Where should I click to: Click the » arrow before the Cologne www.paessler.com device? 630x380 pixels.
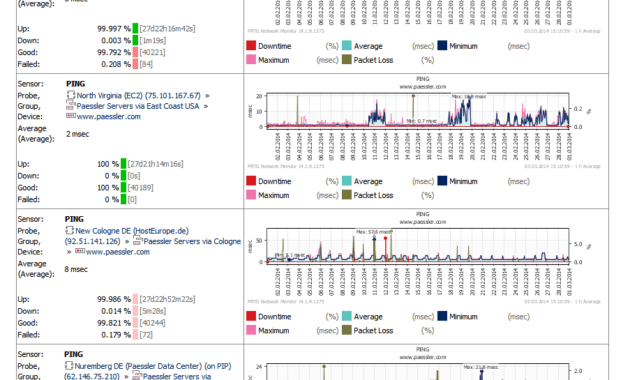pos(69,252)
